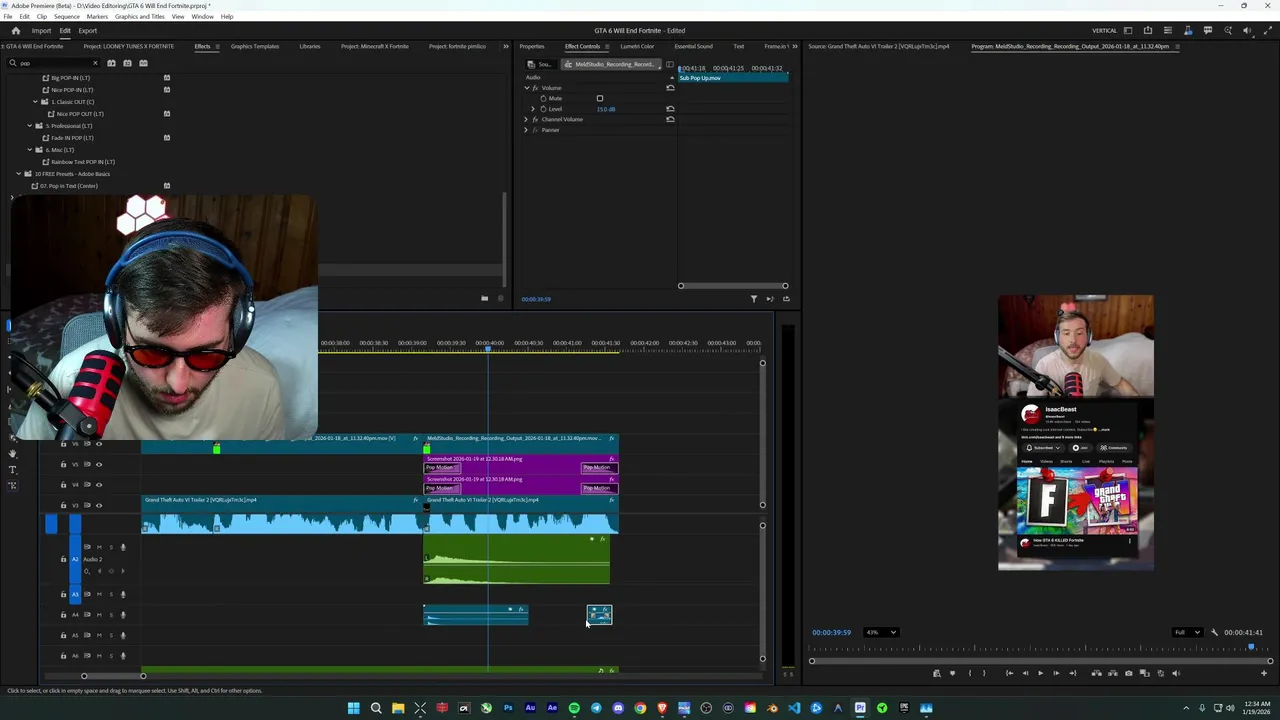Open the playback resolution 'Full' dropdown
This screenshot has width=1280, height=720.
(1186, 632)
